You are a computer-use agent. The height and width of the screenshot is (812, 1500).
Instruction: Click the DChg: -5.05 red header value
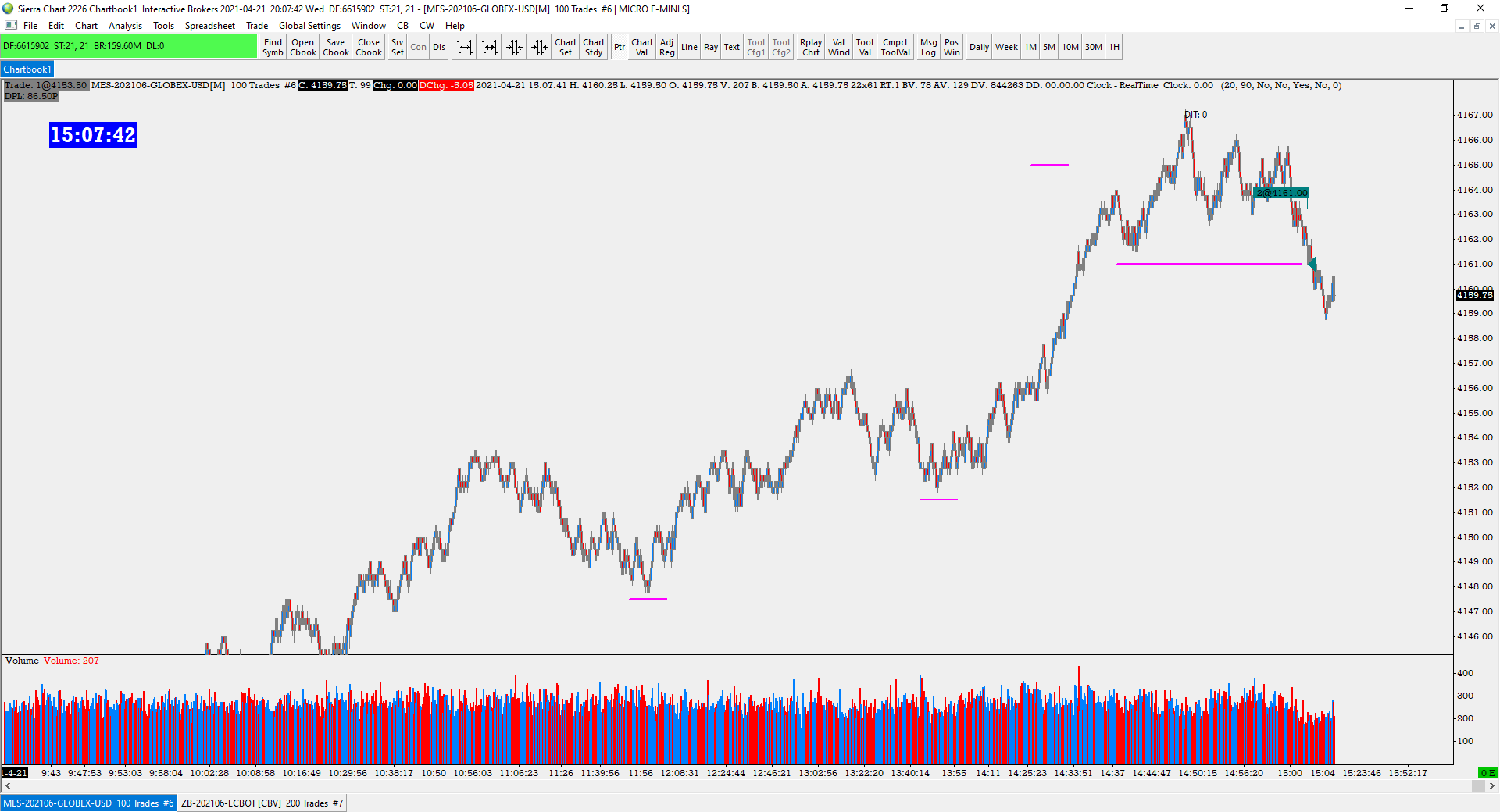click(446, 85)
